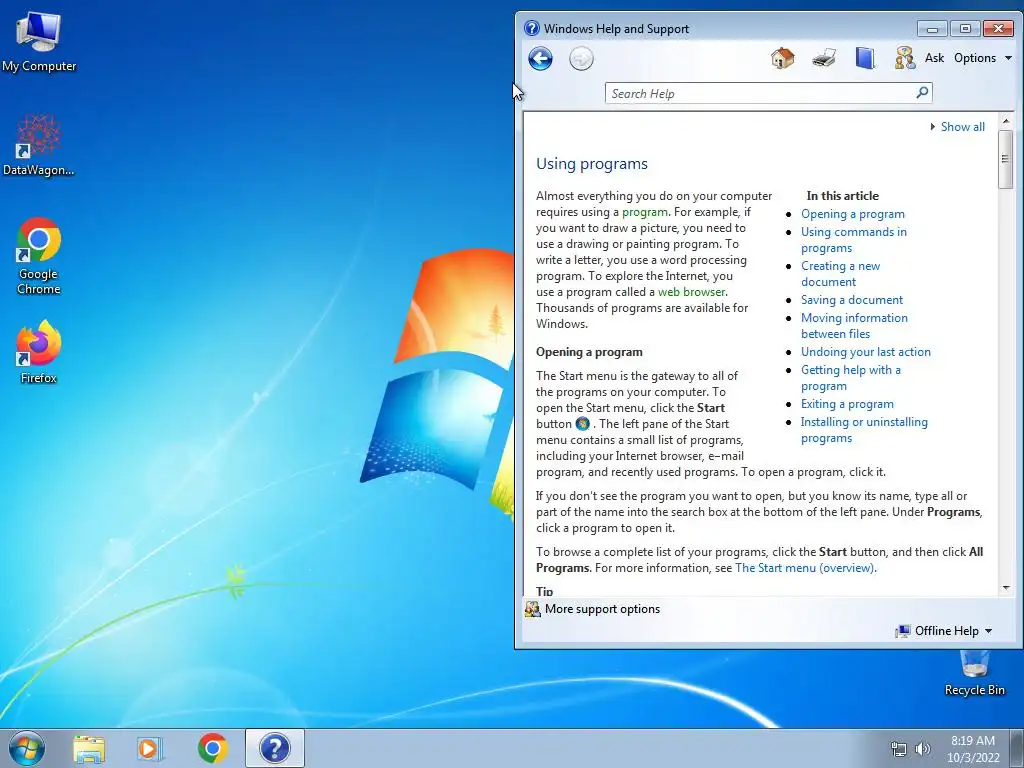Screen dimensions: 1024x768
Task: Close the Help and Support window
Action: pyautogui.click(x=998, y=29)
